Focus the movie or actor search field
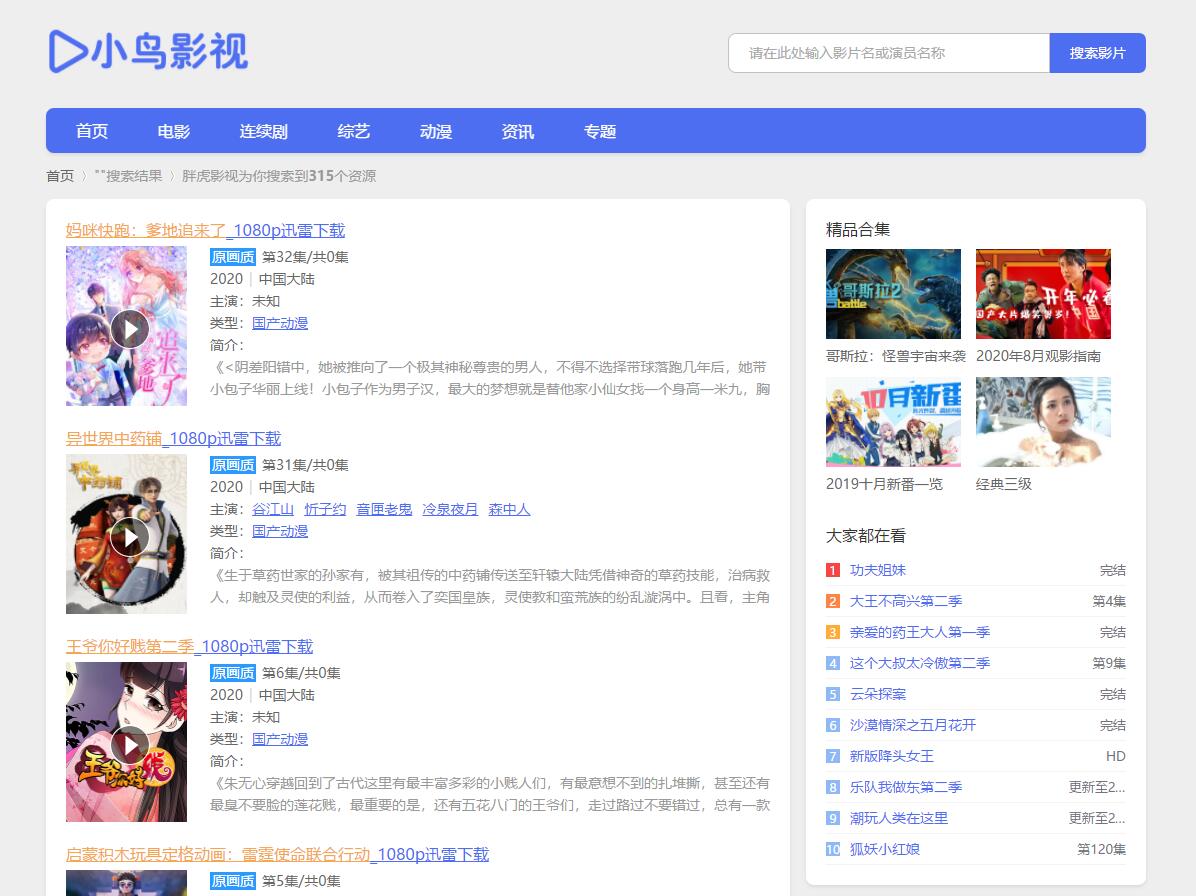Image resolution: width=1196 pixels, height=896 pixels. pyautogui.click(x=888, y=53)
